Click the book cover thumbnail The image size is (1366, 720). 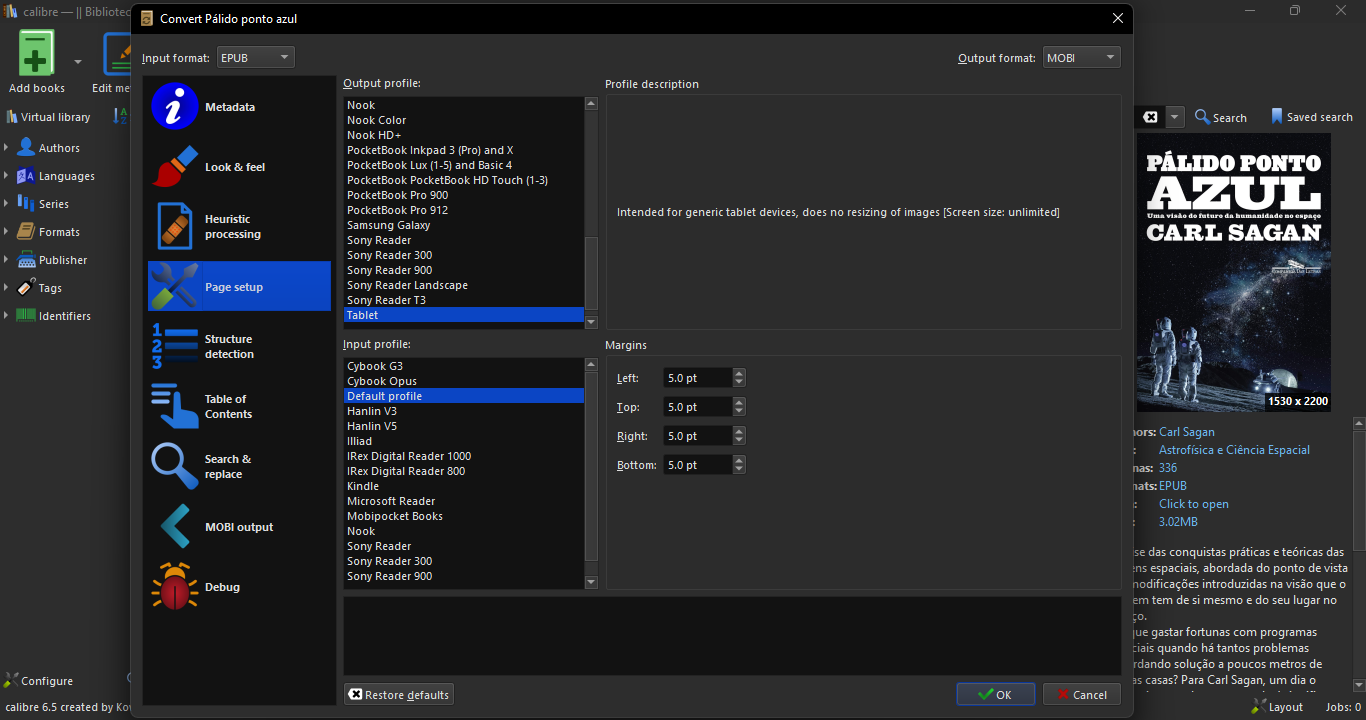(1234, 273)
